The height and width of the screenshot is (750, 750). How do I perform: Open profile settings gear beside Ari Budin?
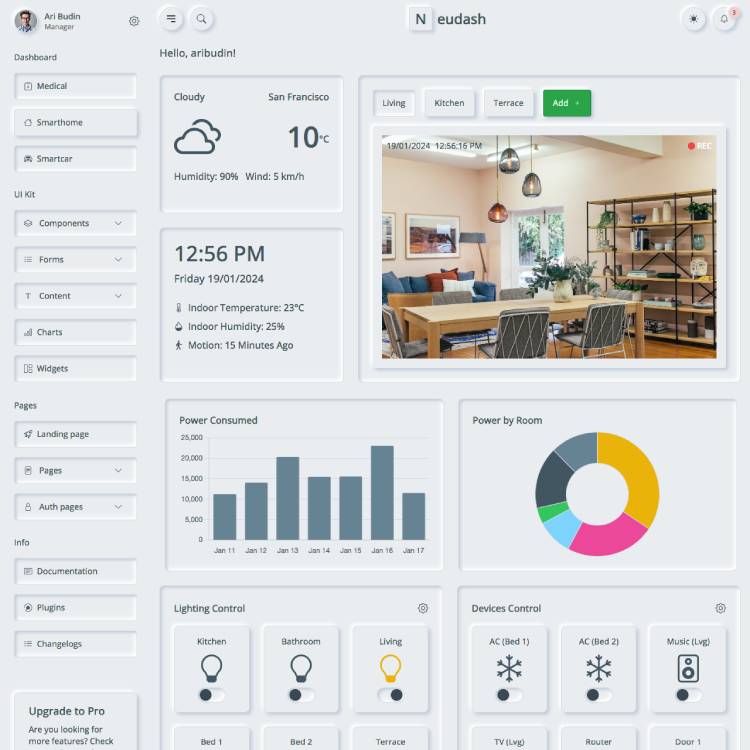point(134,21)
